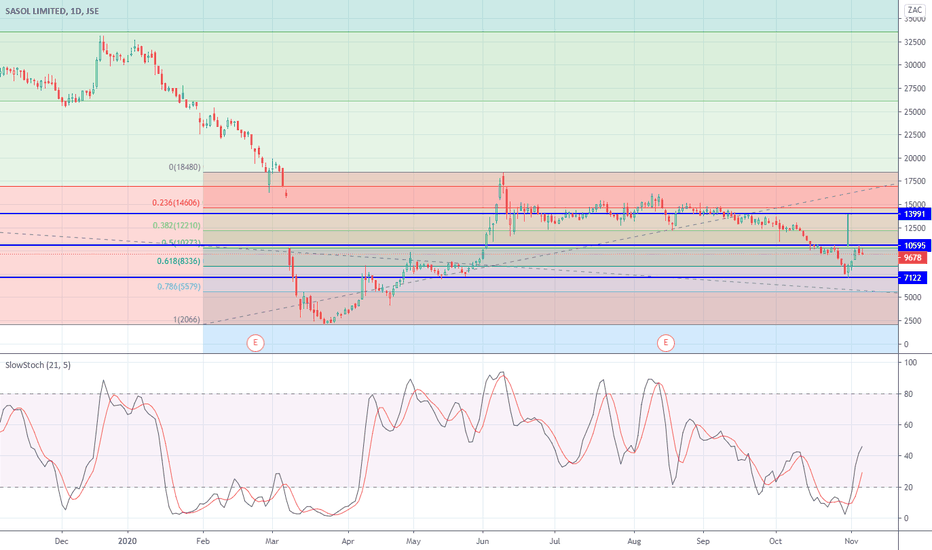Click the 80 value on stochastic scale
The width and height of the screenshot is (932, 550).
[908, 394]
